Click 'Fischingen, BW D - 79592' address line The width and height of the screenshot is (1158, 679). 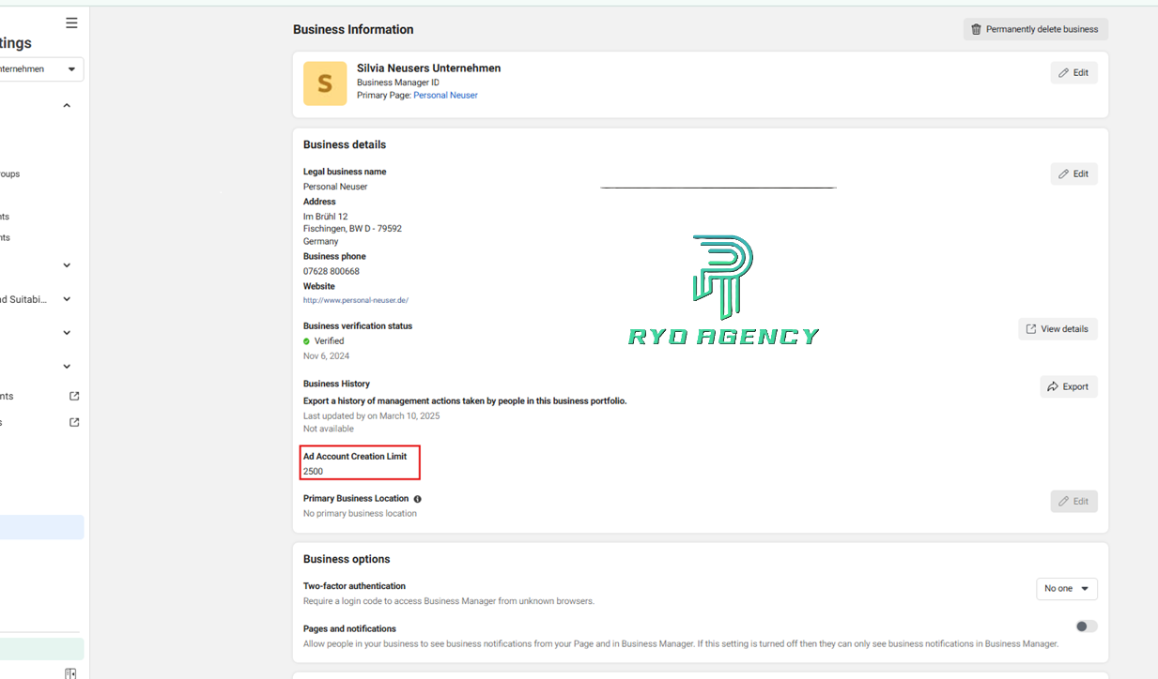pyautogui.click(x=352, y=229)
